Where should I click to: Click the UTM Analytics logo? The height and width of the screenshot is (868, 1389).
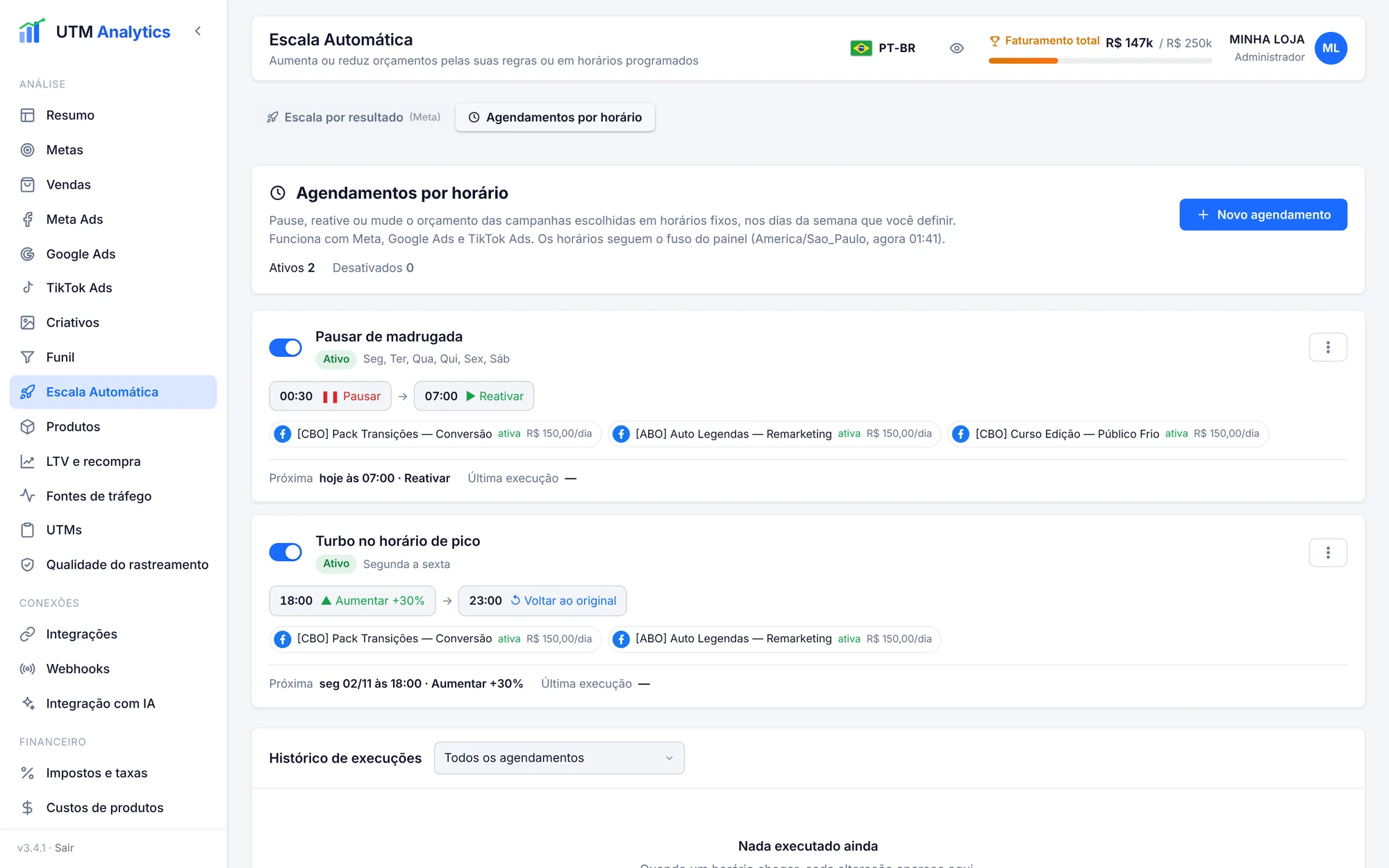click(x=94, y=31)
